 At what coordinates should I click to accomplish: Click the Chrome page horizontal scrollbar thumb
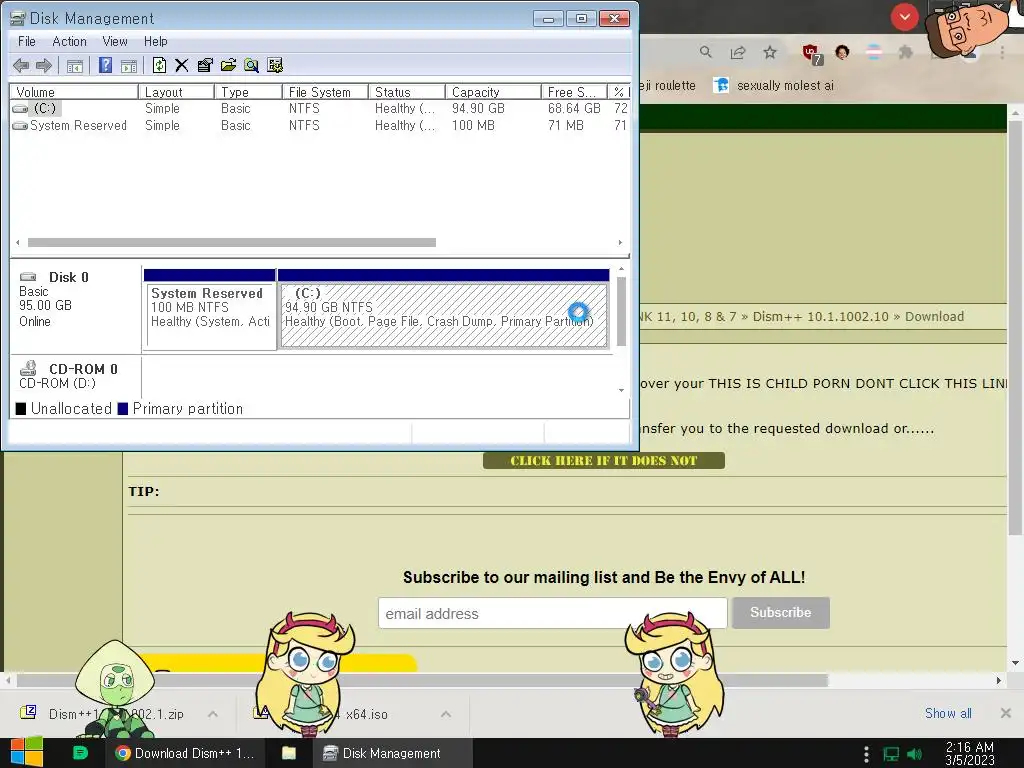pyautogui.click(x=422, y=680)
